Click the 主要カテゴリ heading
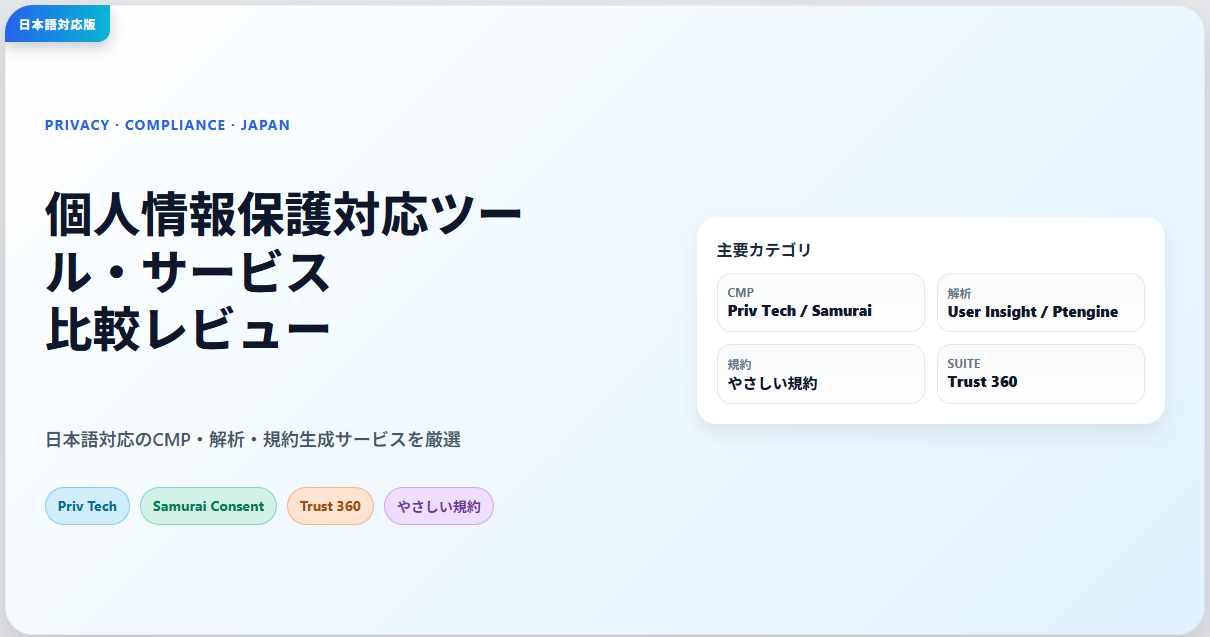Viewport: 1210px width, 637px height. 764,250
